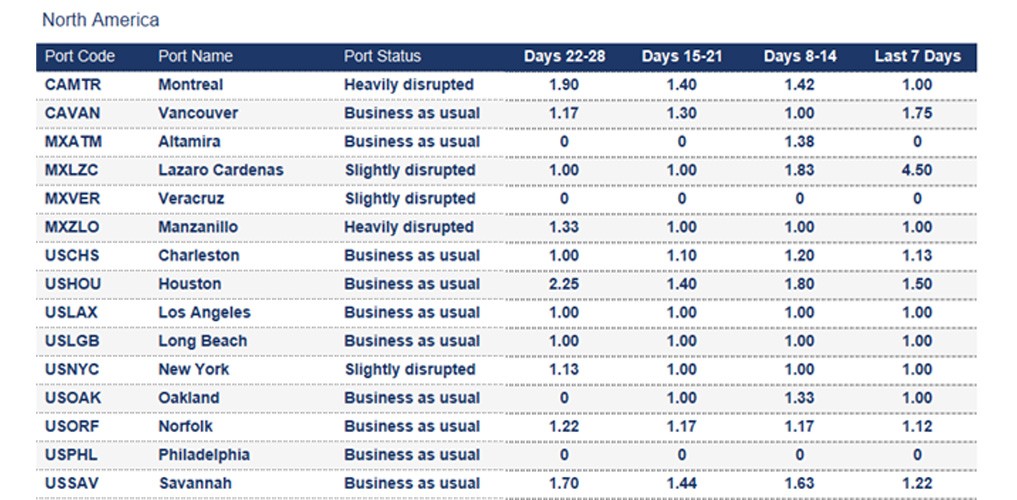Click the Port Code column header
This screenshot has height=500, width=1017.
[x=80, y=57]
